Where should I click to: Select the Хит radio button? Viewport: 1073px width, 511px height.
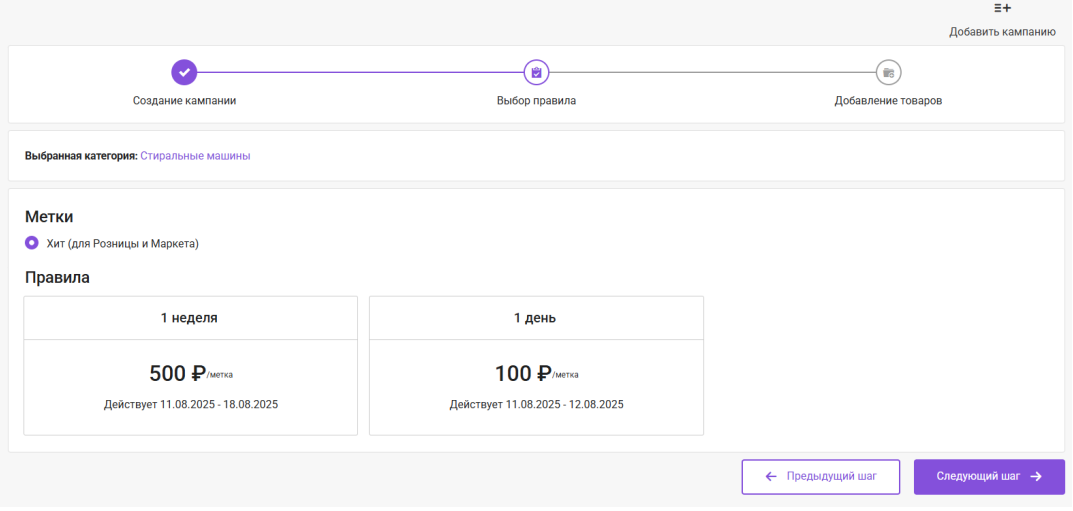click(x=31, y=243)
